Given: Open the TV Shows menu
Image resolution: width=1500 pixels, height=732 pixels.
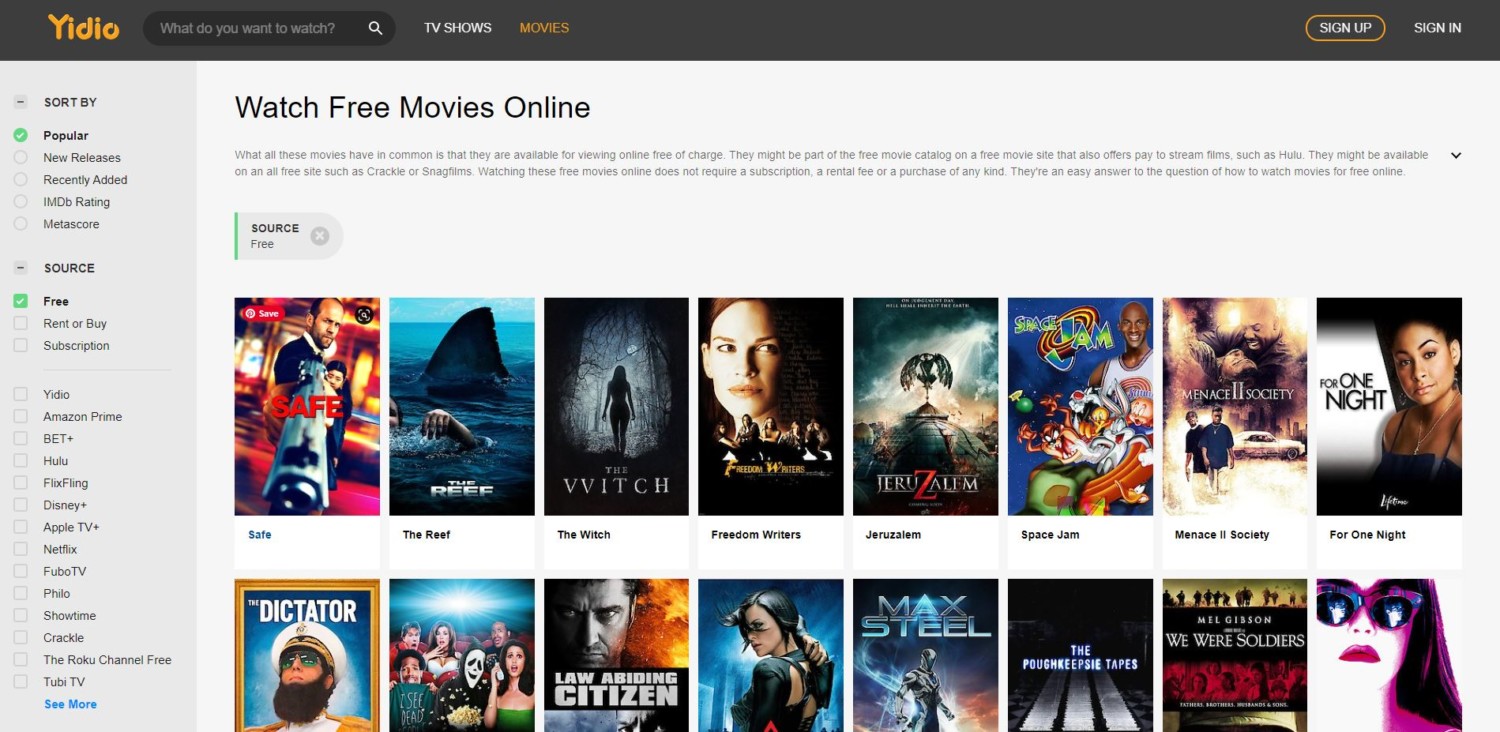Looking at the screenshot, I should [457, 28].
